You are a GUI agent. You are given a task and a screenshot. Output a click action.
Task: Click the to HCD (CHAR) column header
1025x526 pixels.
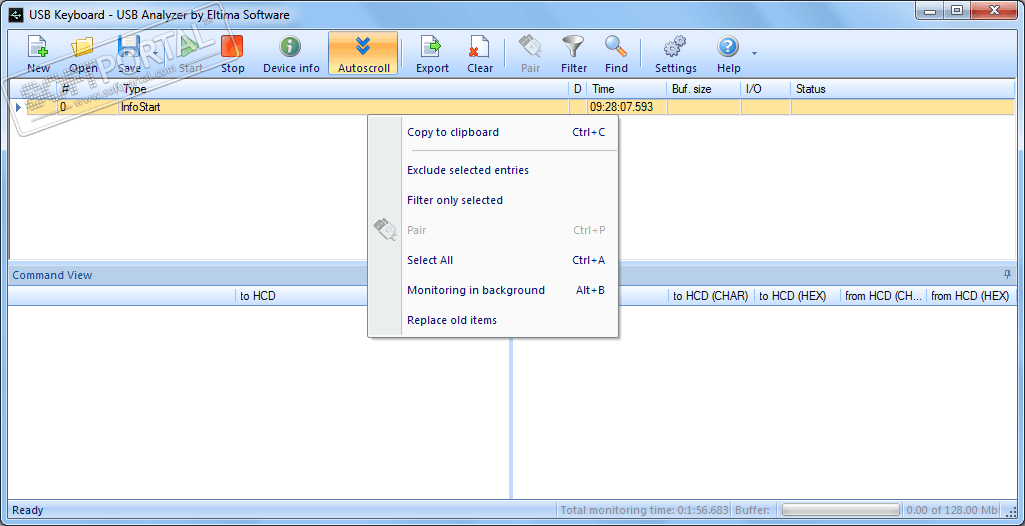pos(711,296)
